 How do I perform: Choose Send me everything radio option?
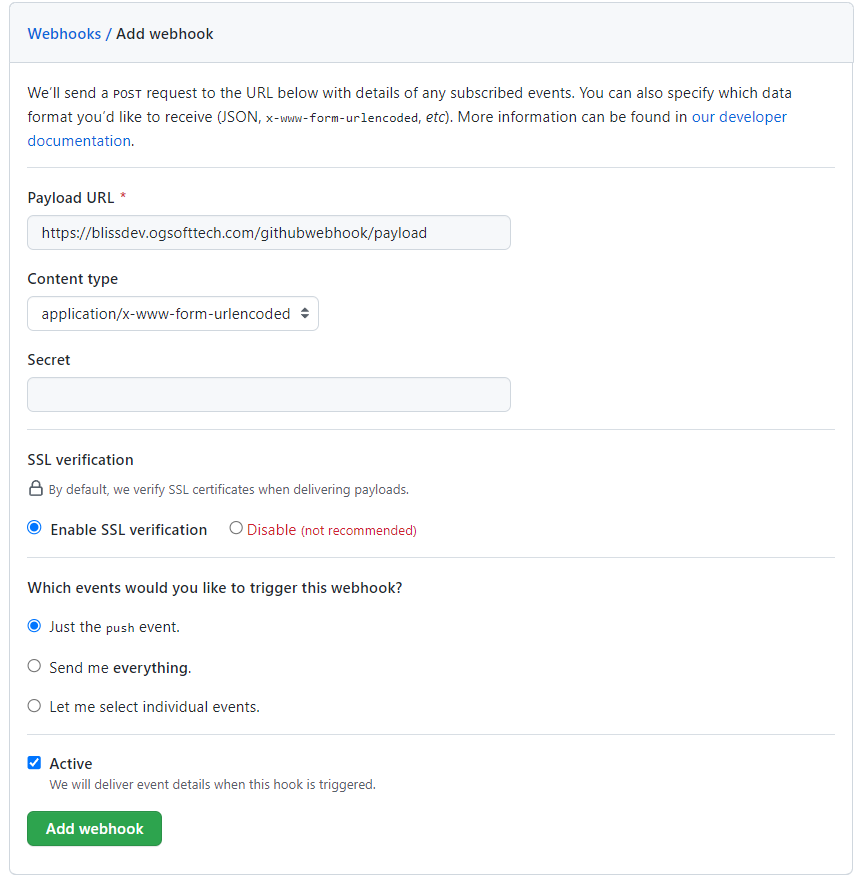(35, 667)
